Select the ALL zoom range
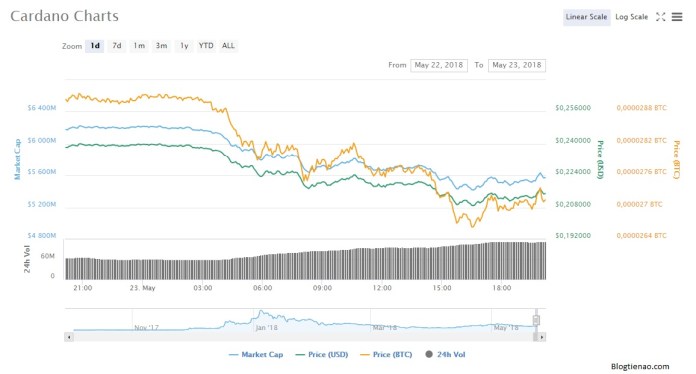 (x=228, y=46)
